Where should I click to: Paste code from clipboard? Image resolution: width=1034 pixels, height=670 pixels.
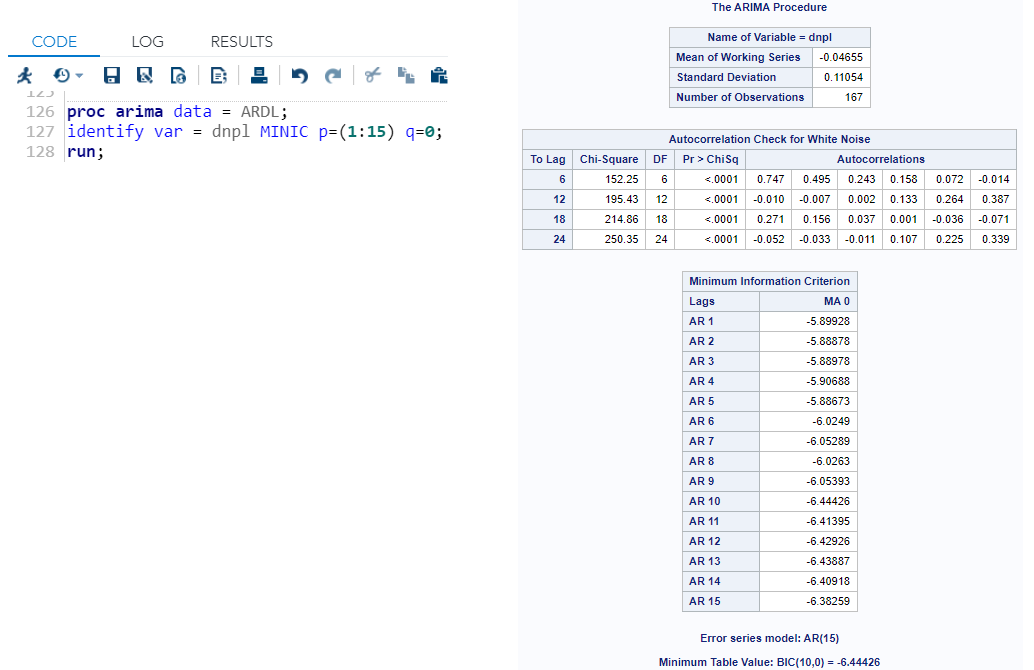[438, 75]
